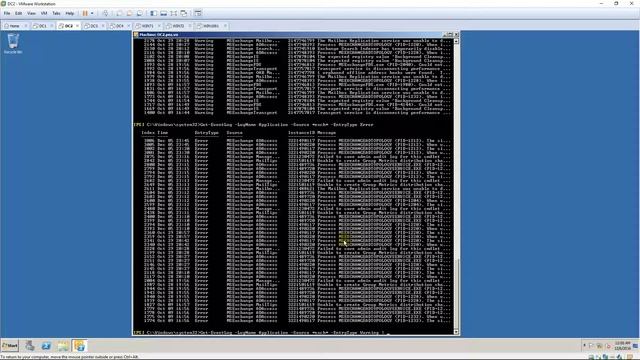Open the Help menu
The height and width of the screenshot is (360, 640).
(70, 13)
